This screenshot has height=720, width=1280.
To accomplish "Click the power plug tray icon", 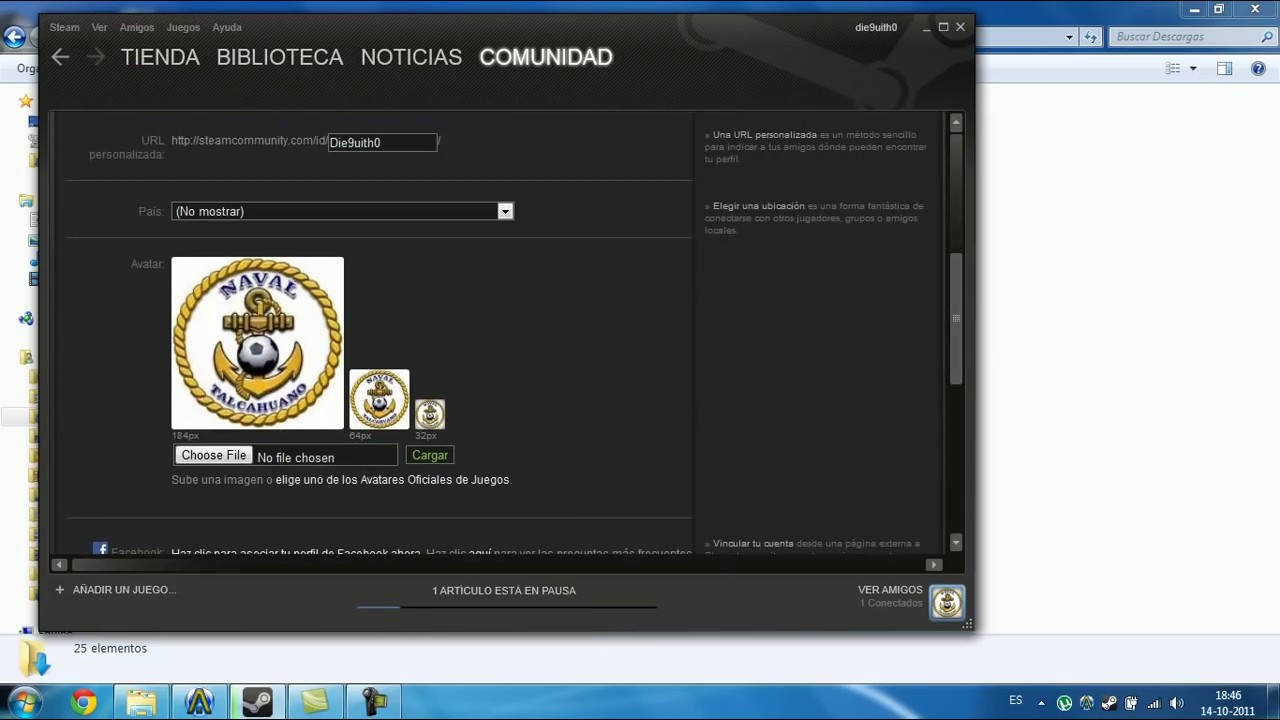I will point(1131,703).
